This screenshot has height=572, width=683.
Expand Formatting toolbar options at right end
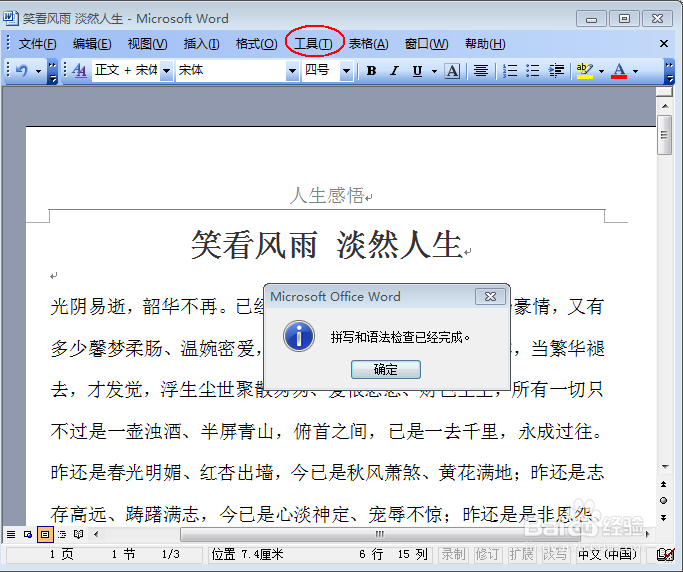(669, 71)
